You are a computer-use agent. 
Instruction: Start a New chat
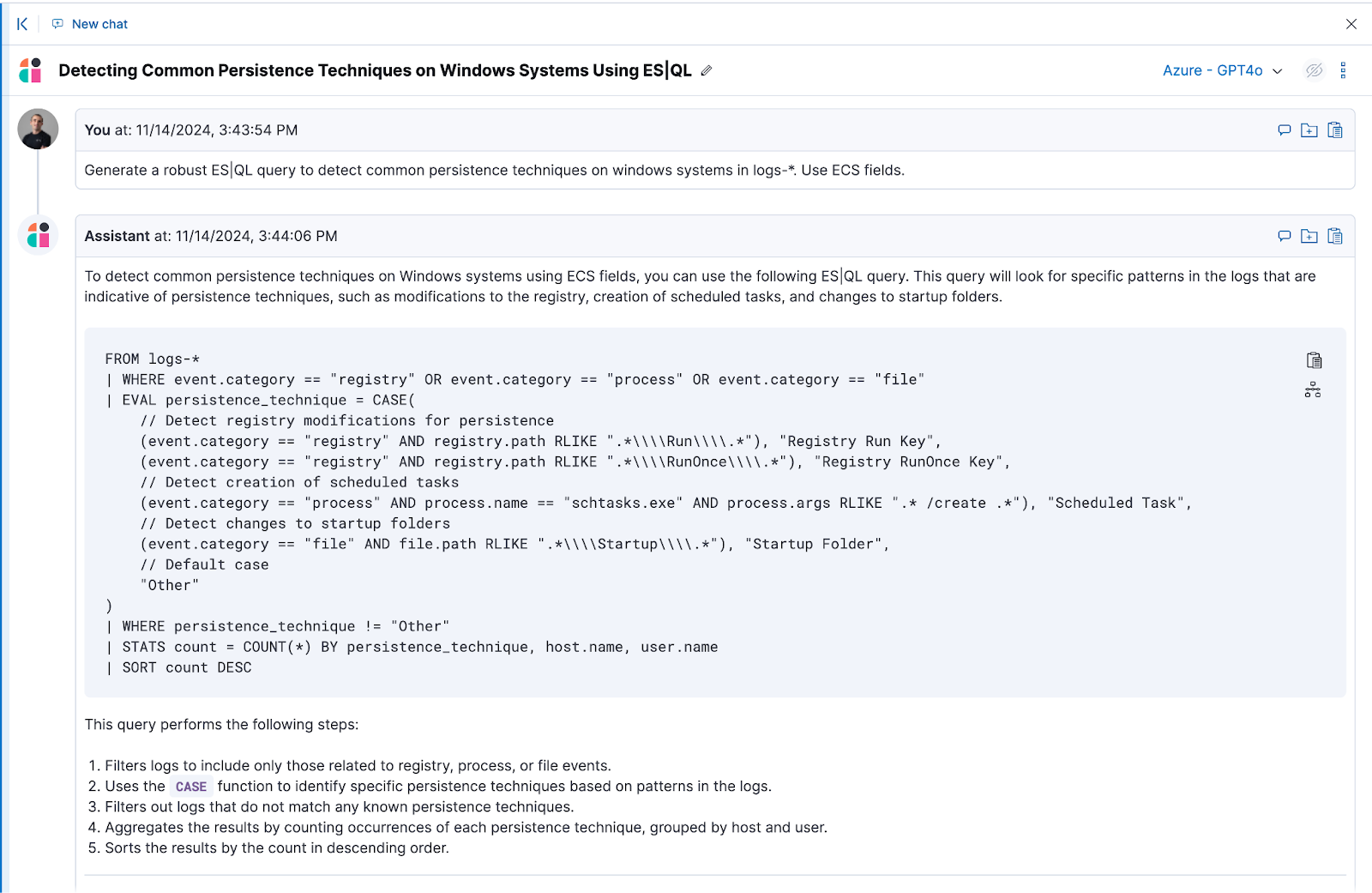point(90,24)
